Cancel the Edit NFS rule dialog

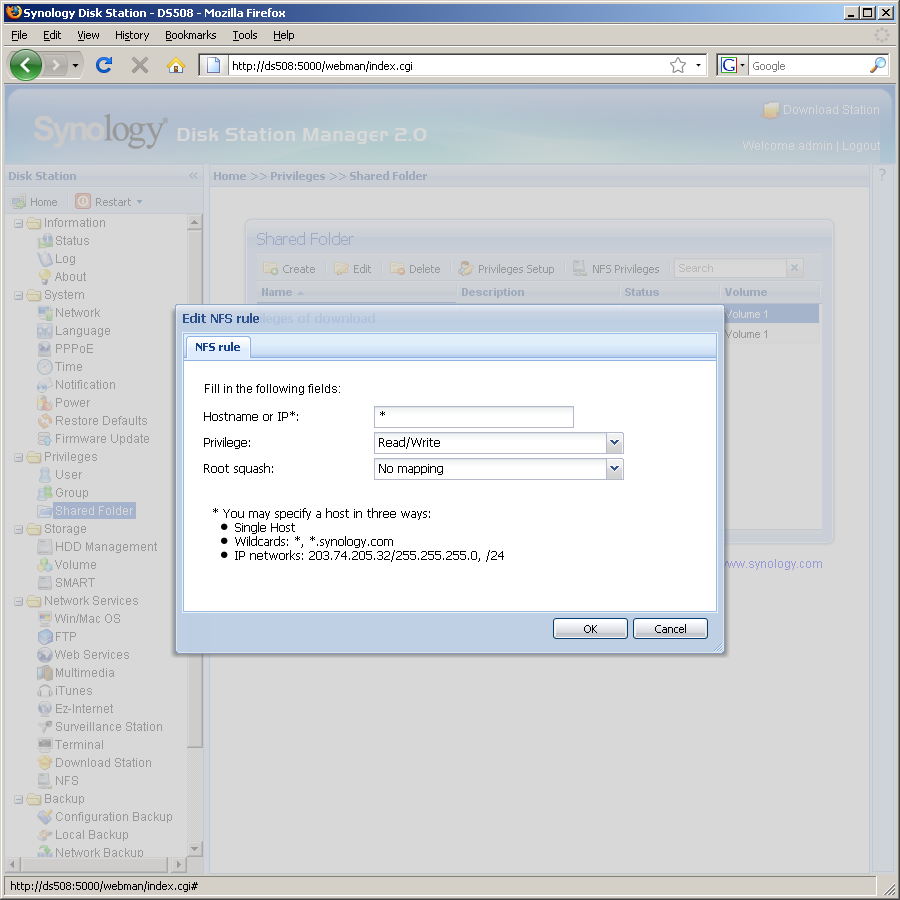pos(670,629)
